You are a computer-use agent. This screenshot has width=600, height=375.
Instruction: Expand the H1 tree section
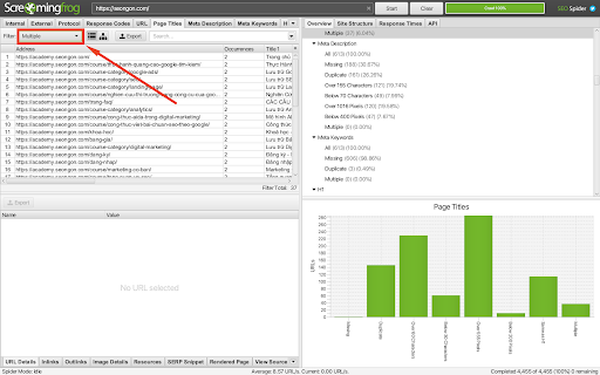click(314, 189)
